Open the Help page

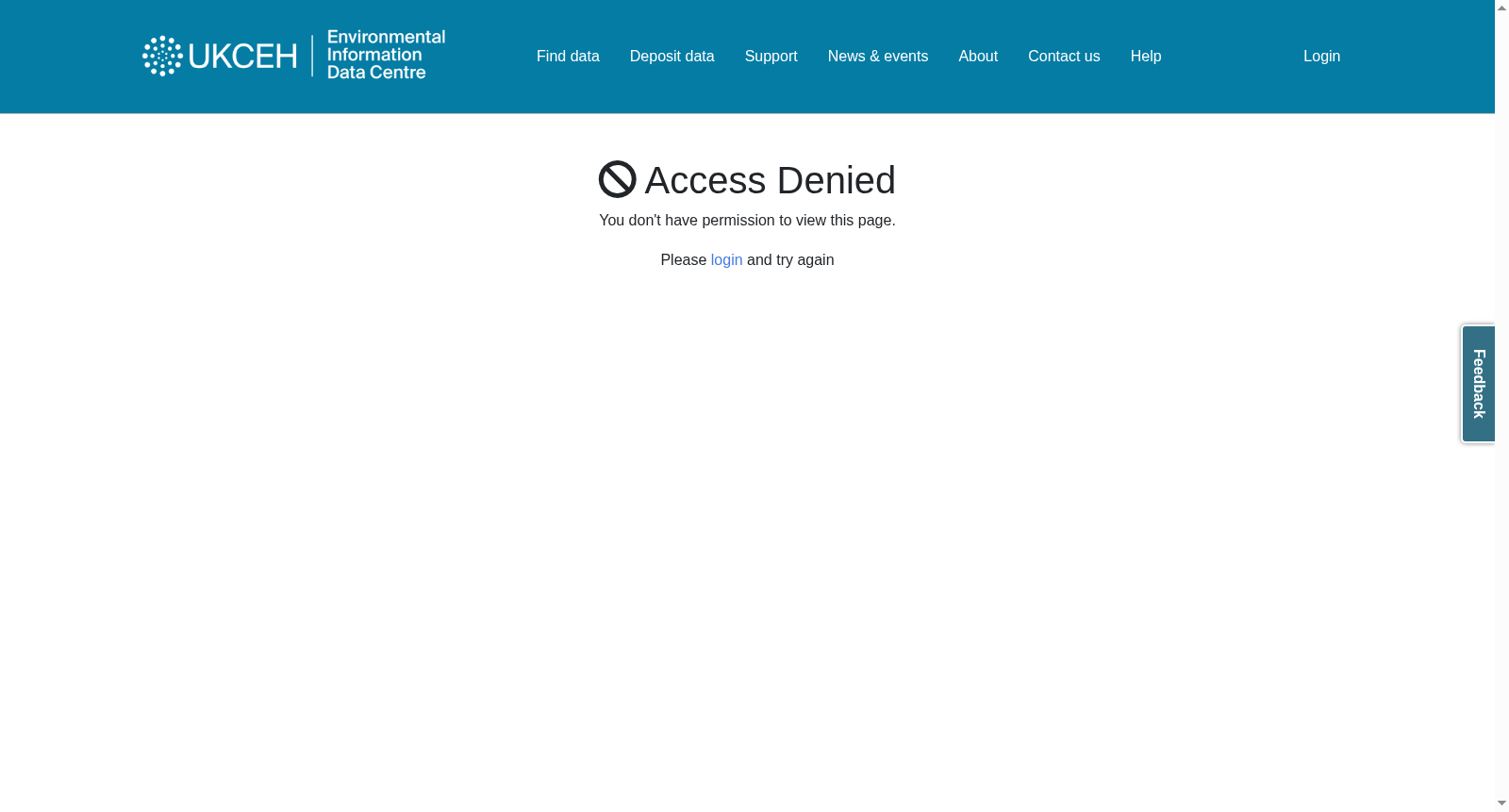pos(1145,57)
